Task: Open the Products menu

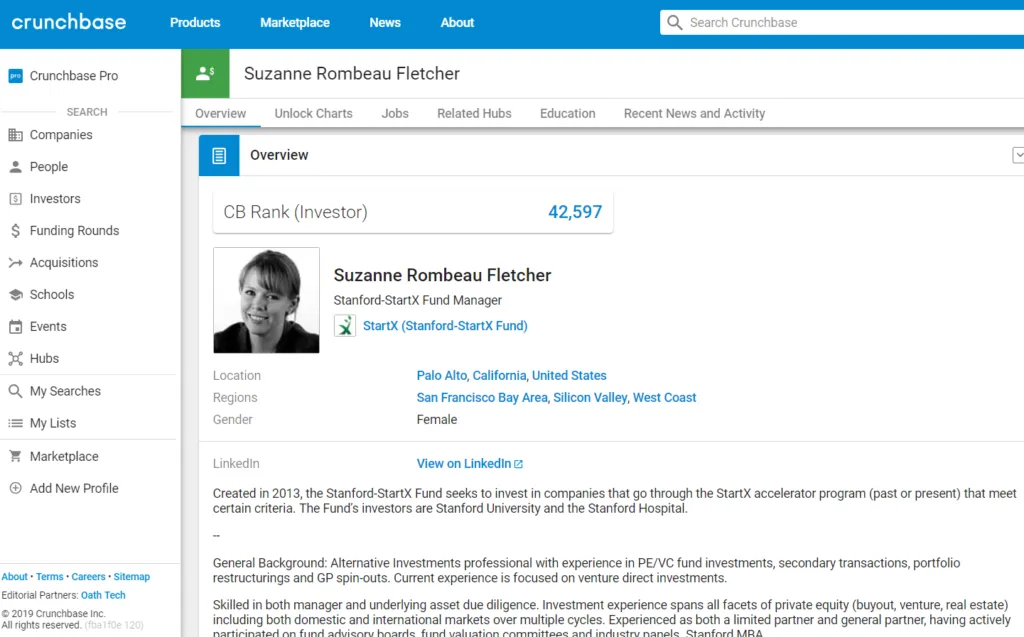Action: click(x=195, y=23)
